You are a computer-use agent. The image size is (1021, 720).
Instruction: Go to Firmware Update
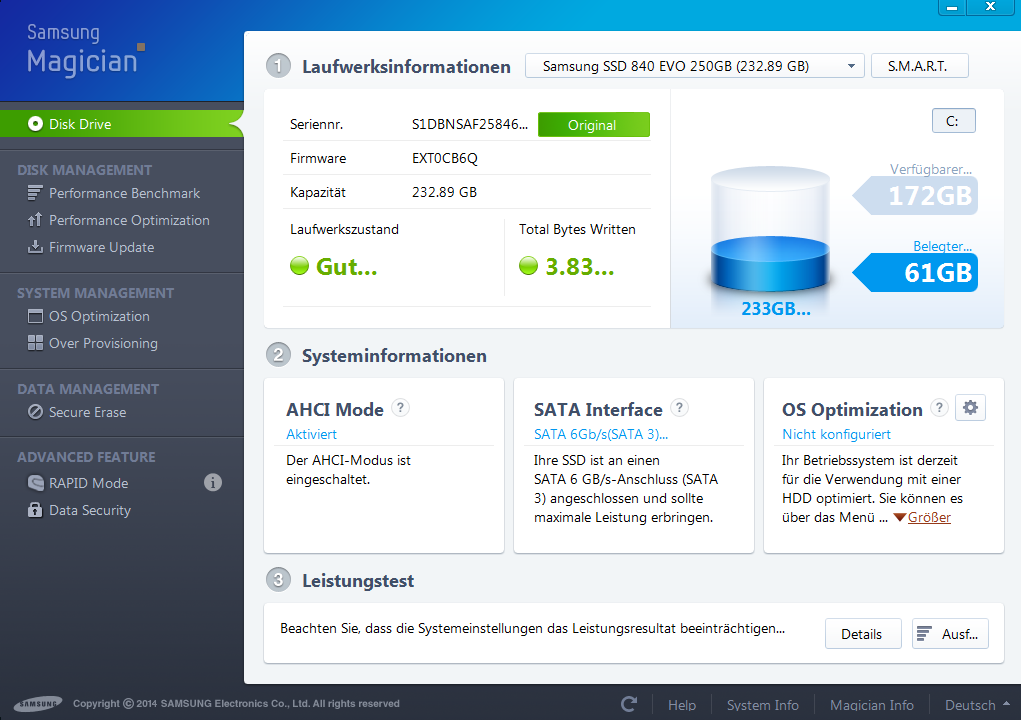coord(102,247)
